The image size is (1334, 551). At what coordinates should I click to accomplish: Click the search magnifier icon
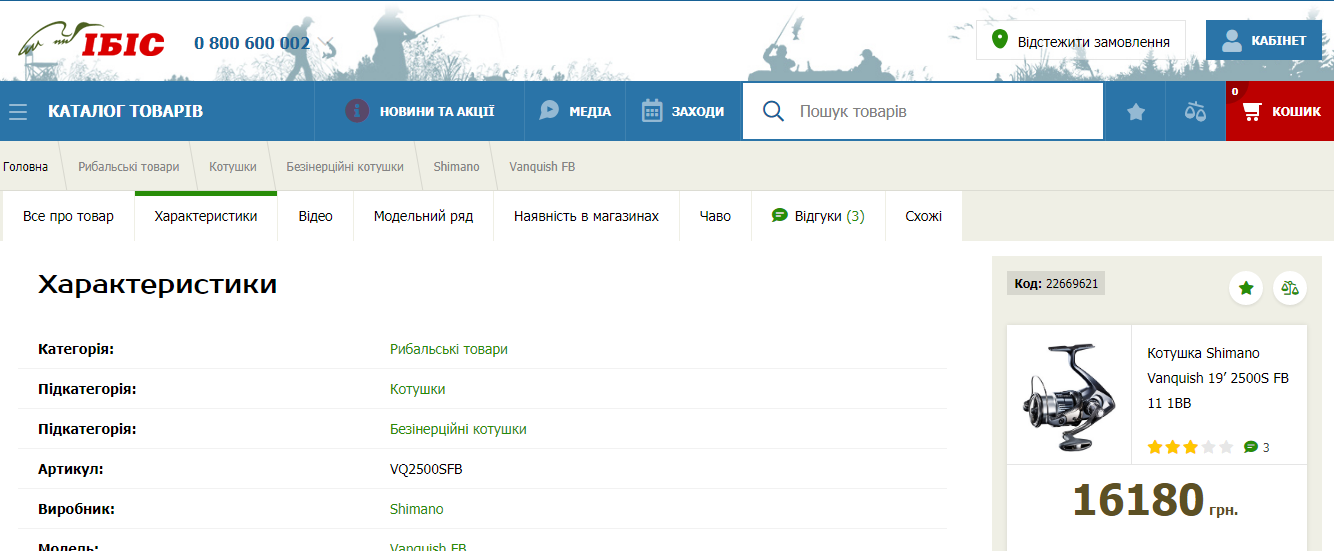(x=773, y=111)
